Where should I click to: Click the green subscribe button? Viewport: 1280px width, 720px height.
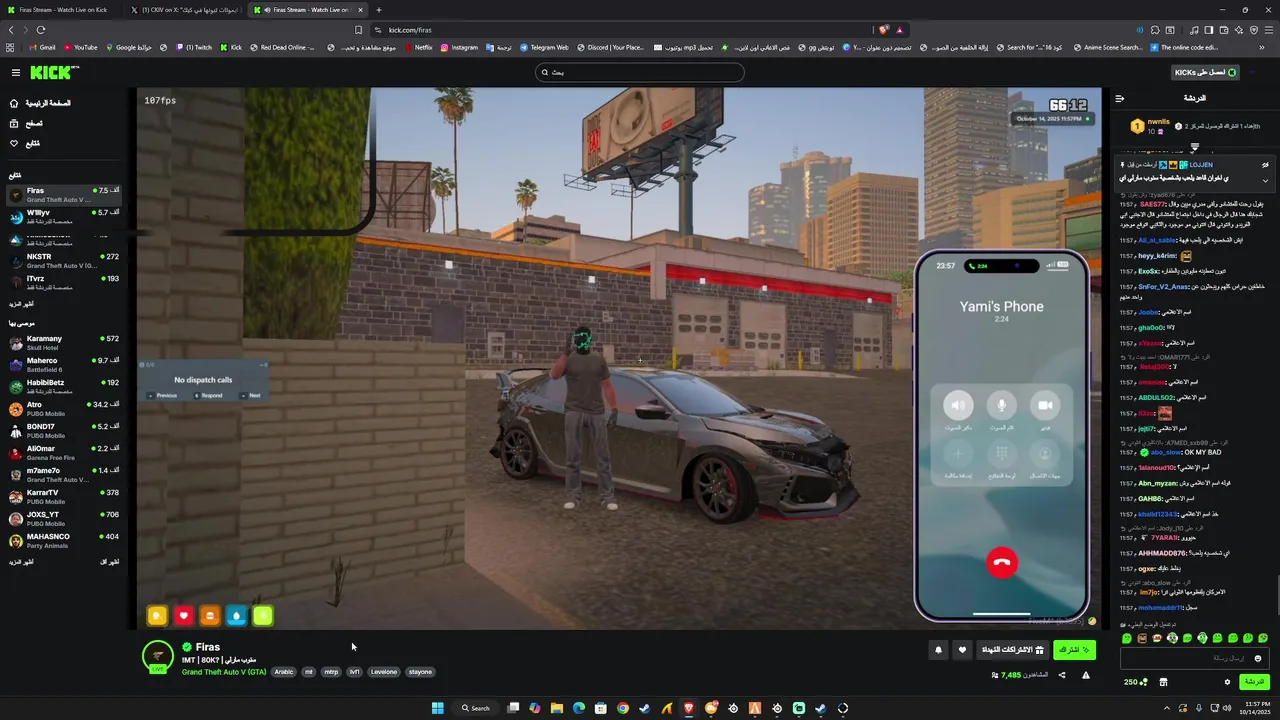[1074, 650]
